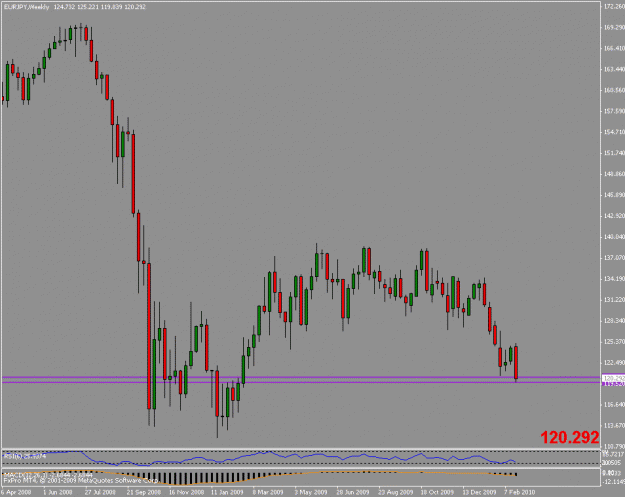Click the EURJPY,Weekly chart title

point(26,7)
